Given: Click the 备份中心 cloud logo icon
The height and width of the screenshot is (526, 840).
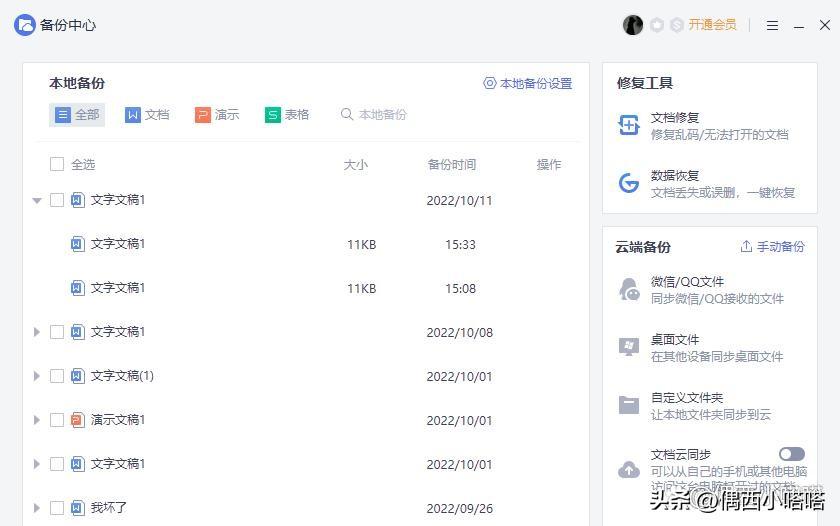Looking at the screenshot, I should [25, 25].
